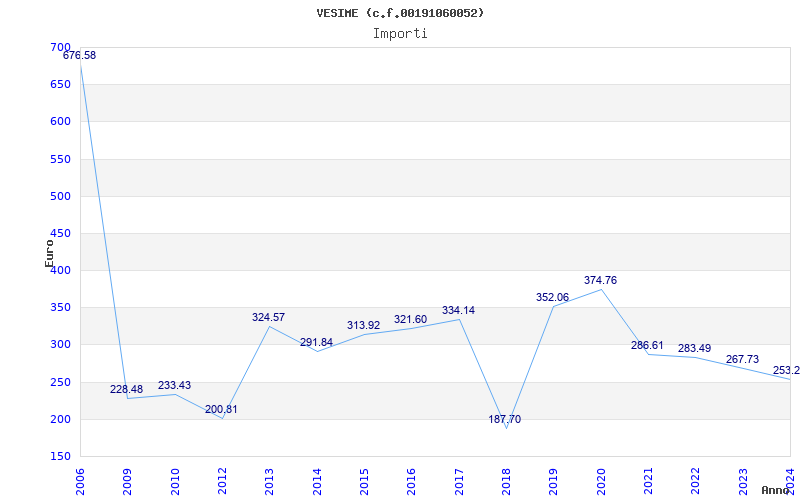Click the 500 y-axis tick label

click(60, 196)
